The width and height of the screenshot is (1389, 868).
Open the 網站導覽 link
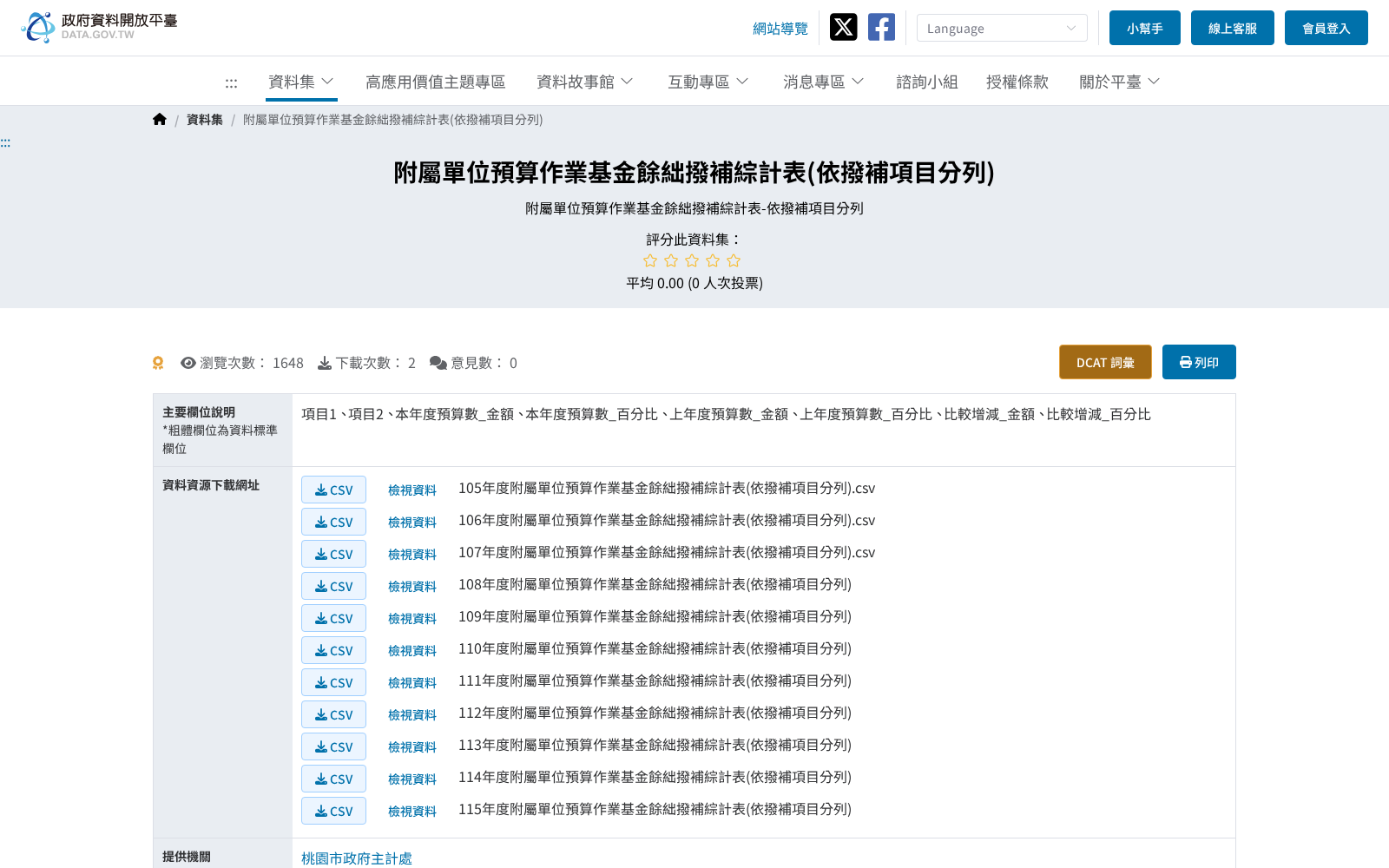click(x=780, y=29)
